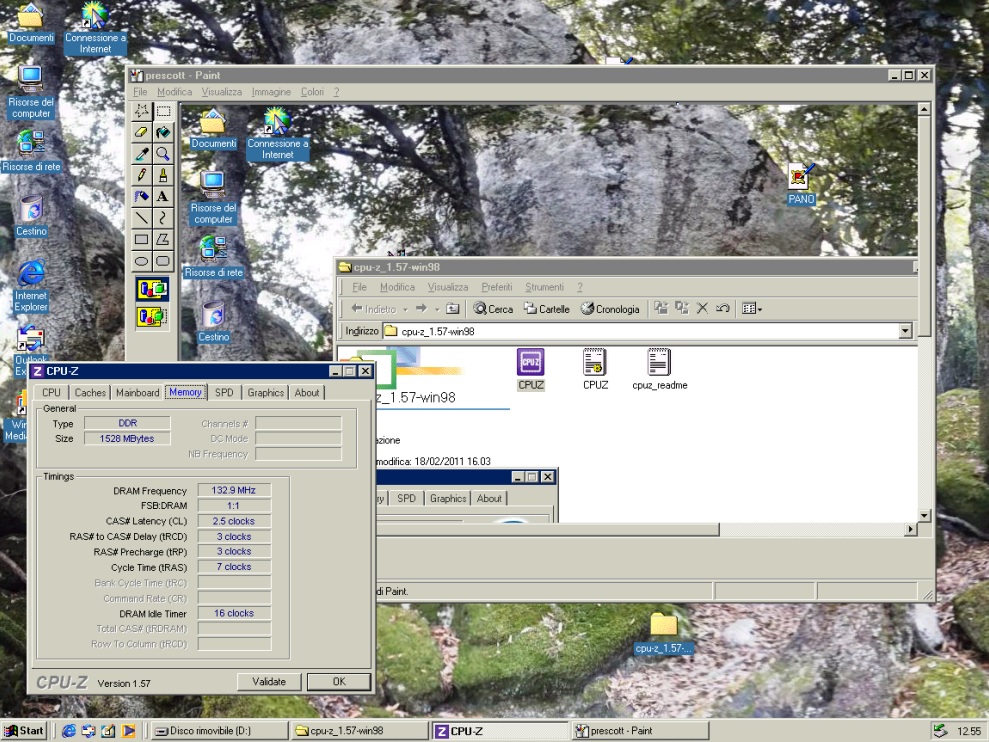The height and width of the screenshot is (742, 989).
Task: Switch to cpu-z_1.57-win98 folder taskbar button
Action: (x=360, y=731)
